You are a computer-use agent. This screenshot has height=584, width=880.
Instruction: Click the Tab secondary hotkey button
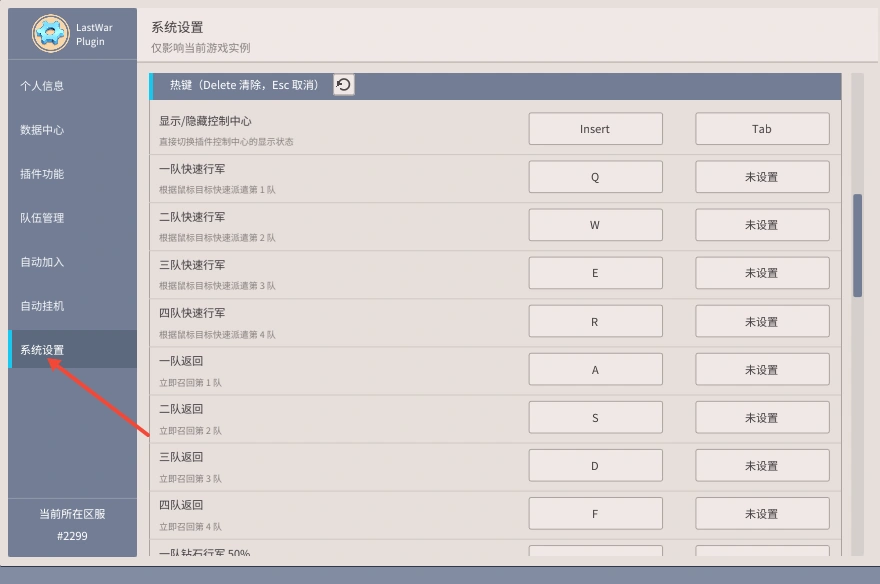tap(762, 129)
